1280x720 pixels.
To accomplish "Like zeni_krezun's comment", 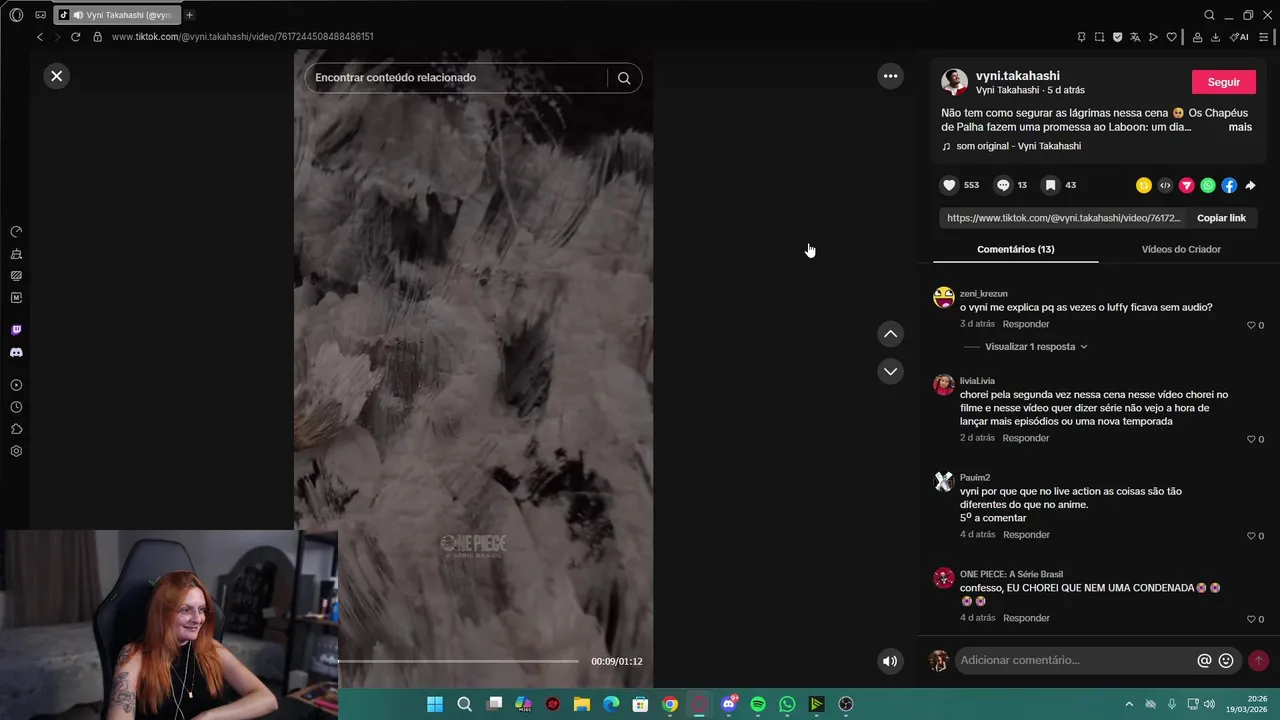I will pos(1250,325).
